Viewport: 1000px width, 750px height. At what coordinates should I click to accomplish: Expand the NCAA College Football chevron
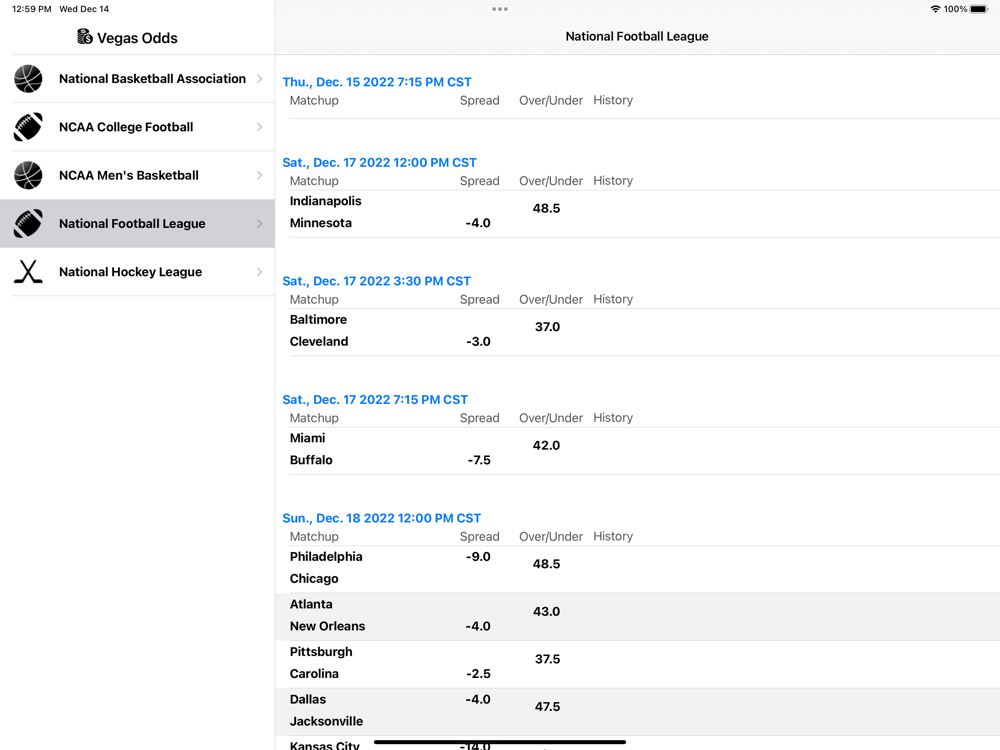pyautogui.click(x=260, y=127)
